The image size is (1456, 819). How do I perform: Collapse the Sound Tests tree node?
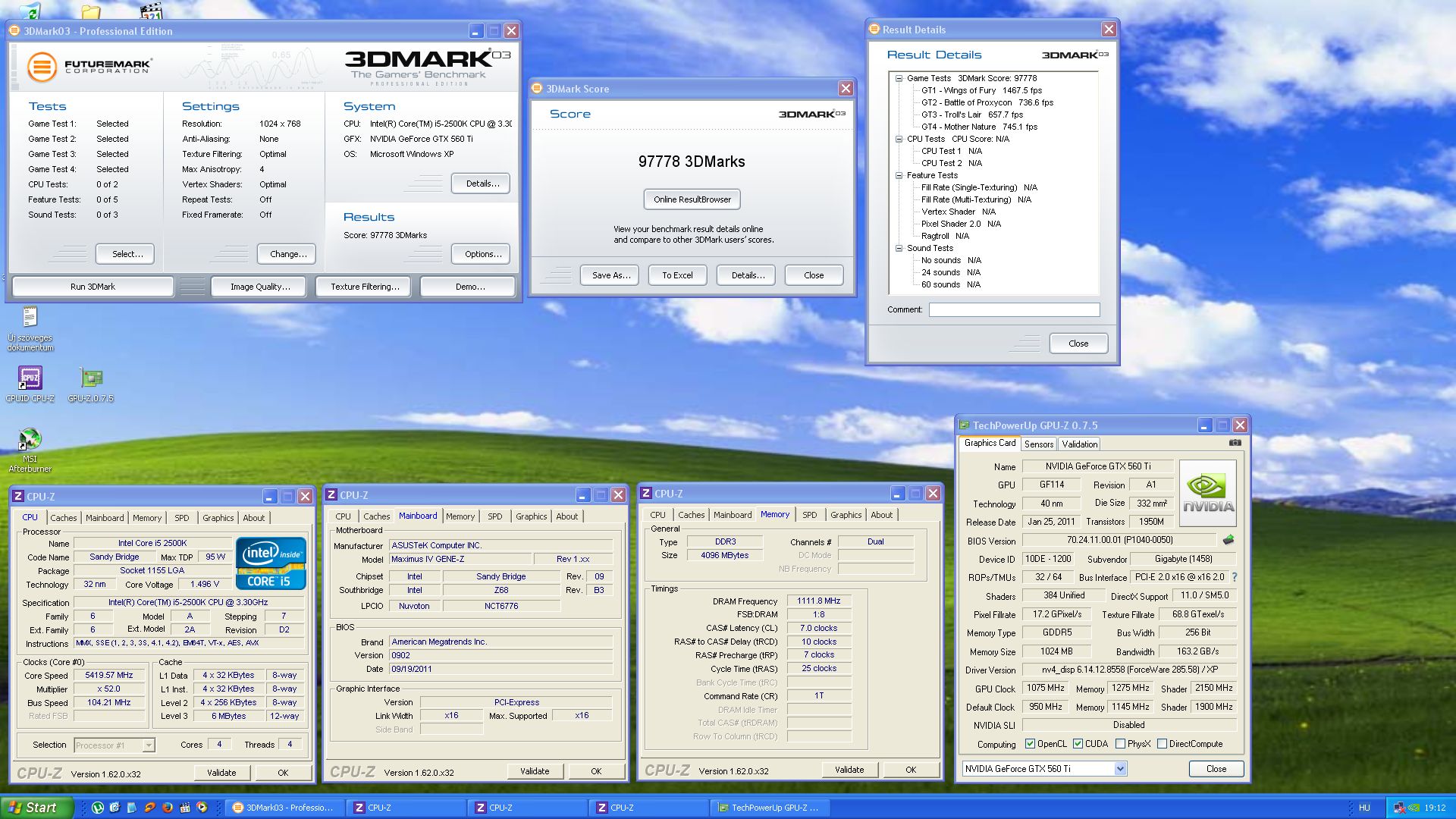[x=899, y=248]
